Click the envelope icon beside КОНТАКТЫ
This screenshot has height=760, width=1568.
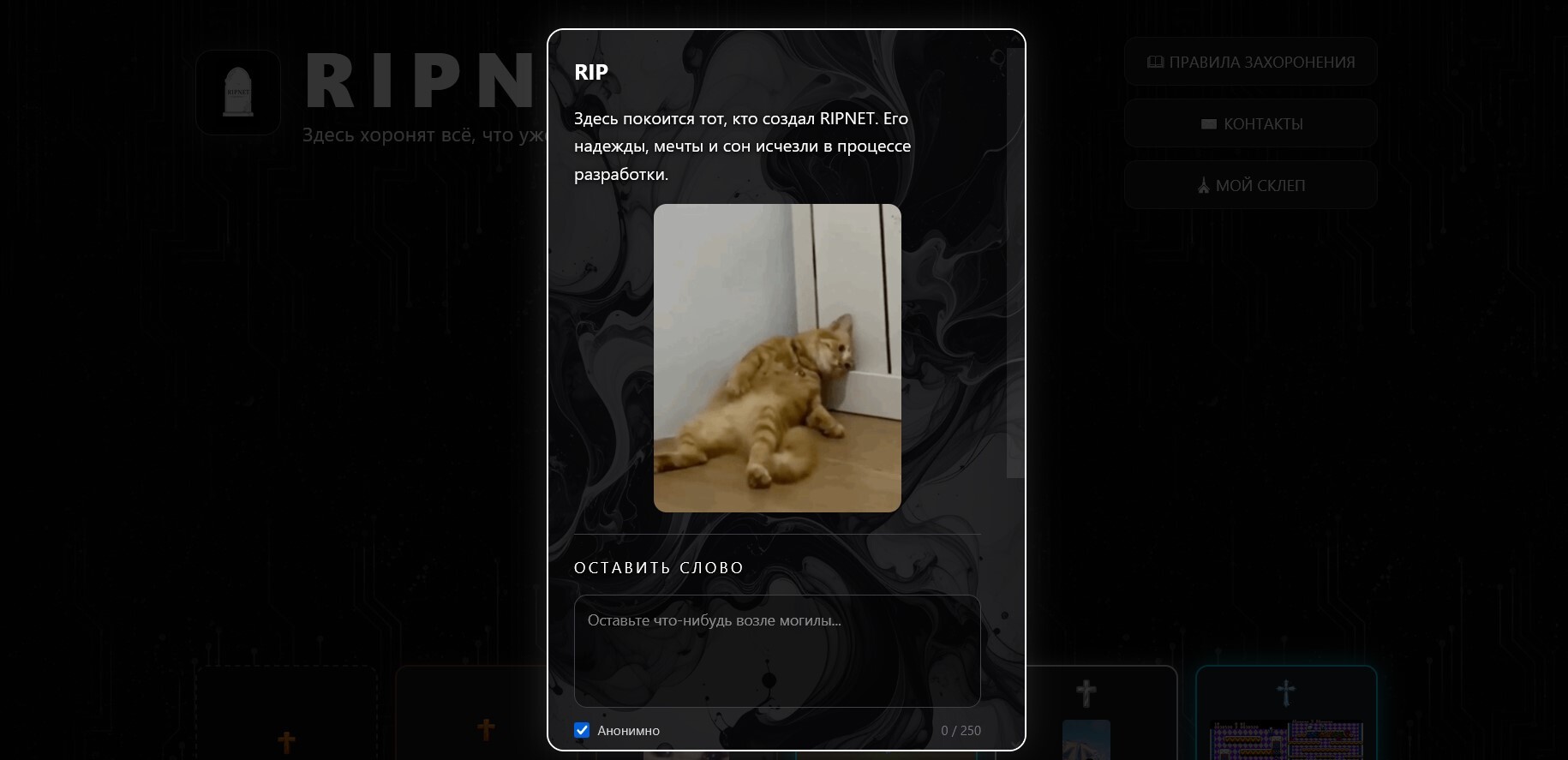tap(1209, 124)
